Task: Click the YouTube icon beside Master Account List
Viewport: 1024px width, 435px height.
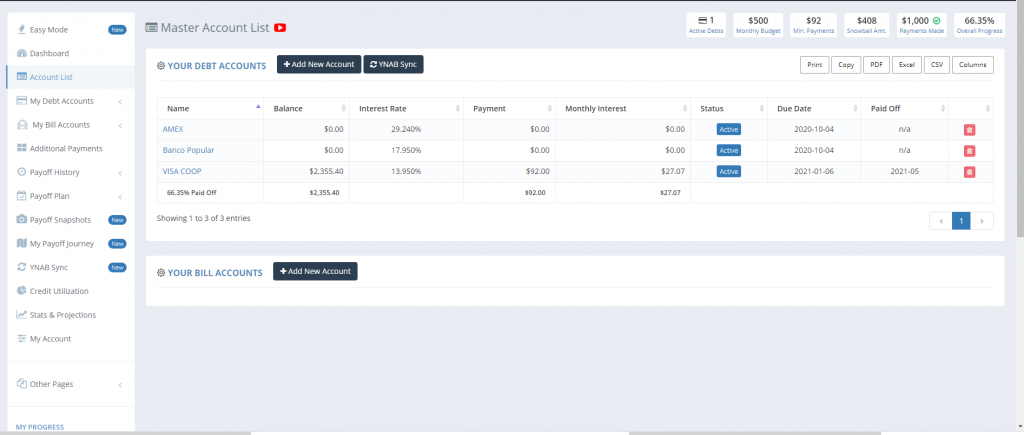Action: 280,28
